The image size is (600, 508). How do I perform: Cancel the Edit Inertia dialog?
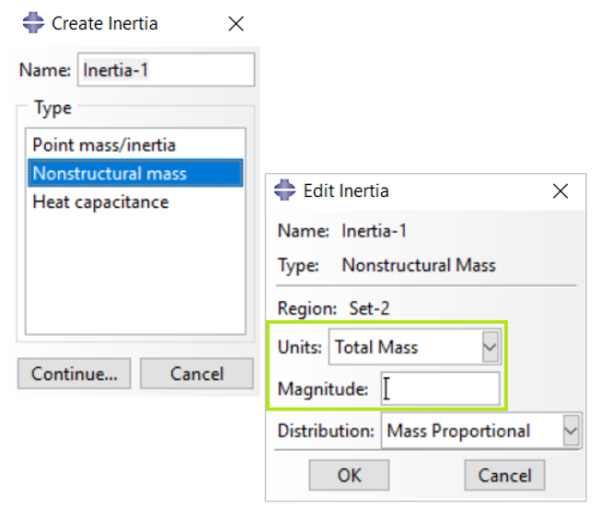505,475
